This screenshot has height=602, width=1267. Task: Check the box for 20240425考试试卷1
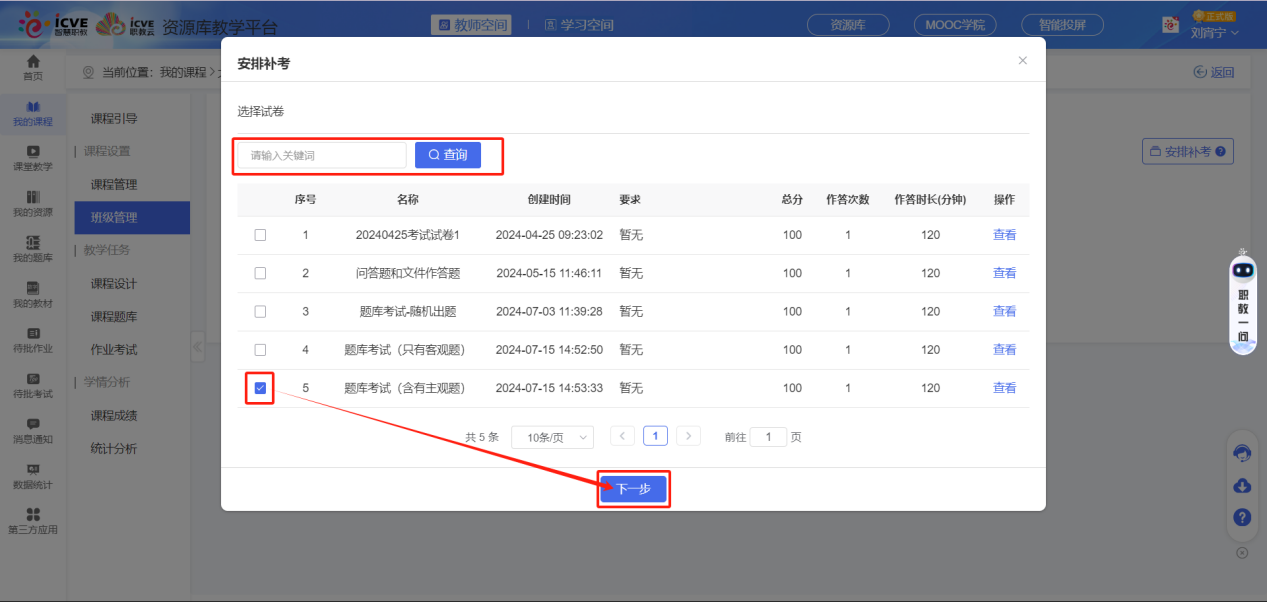click(x=260, y=235)
